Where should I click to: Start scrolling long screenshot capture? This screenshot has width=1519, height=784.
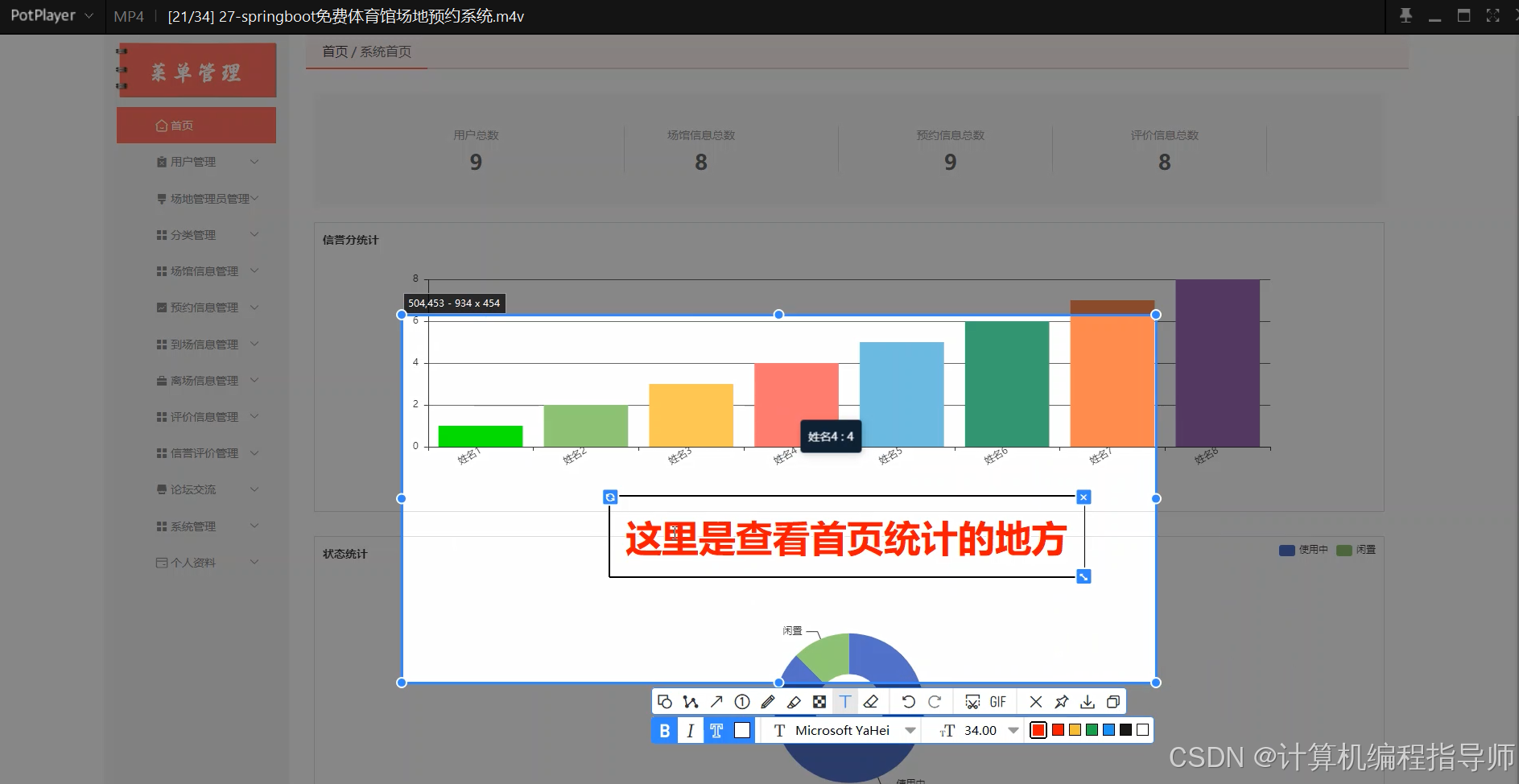click(972, 702)
